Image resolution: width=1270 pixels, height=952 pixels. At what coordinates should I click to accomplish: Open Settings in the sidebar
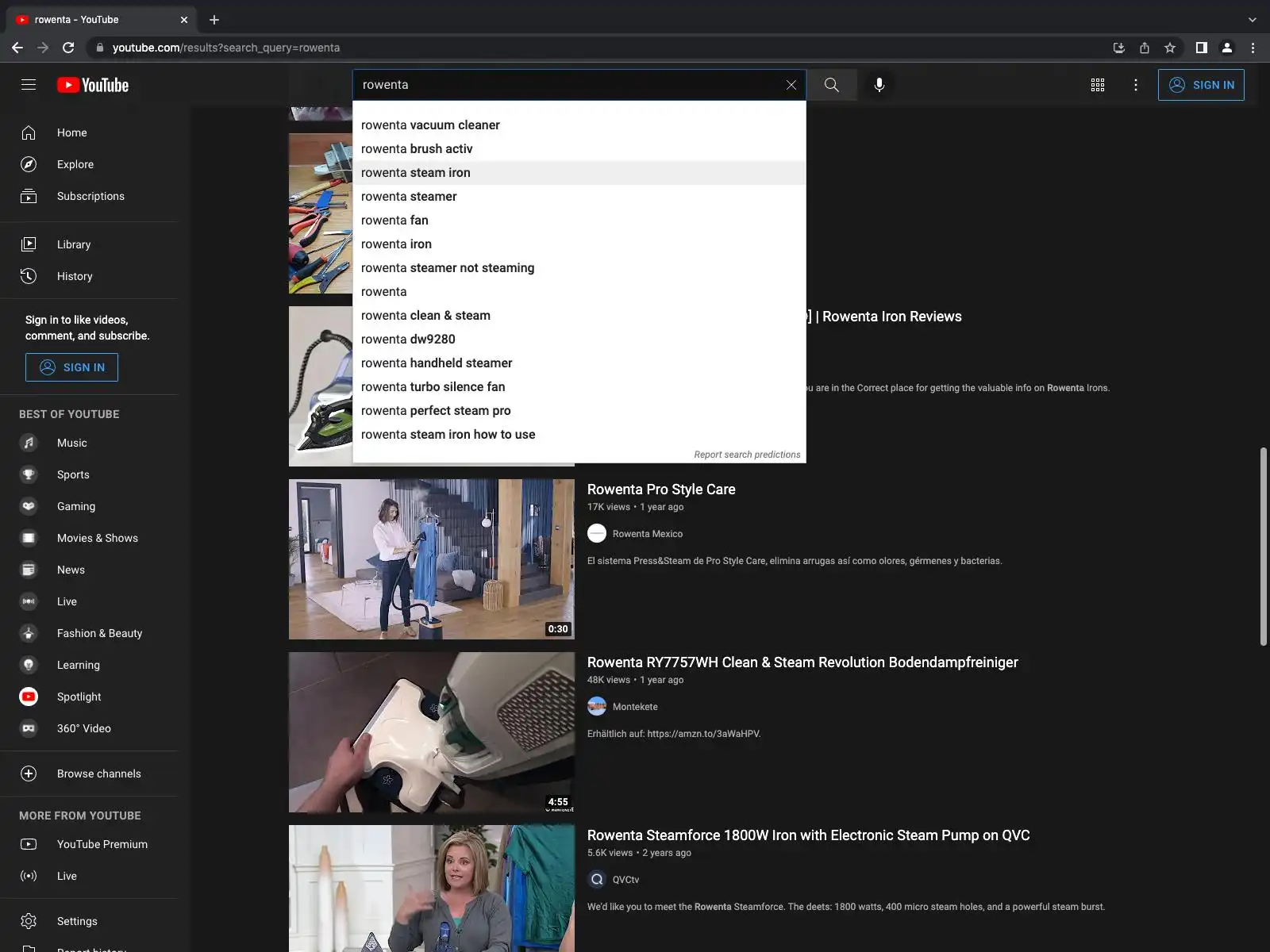tap(89, 921)
